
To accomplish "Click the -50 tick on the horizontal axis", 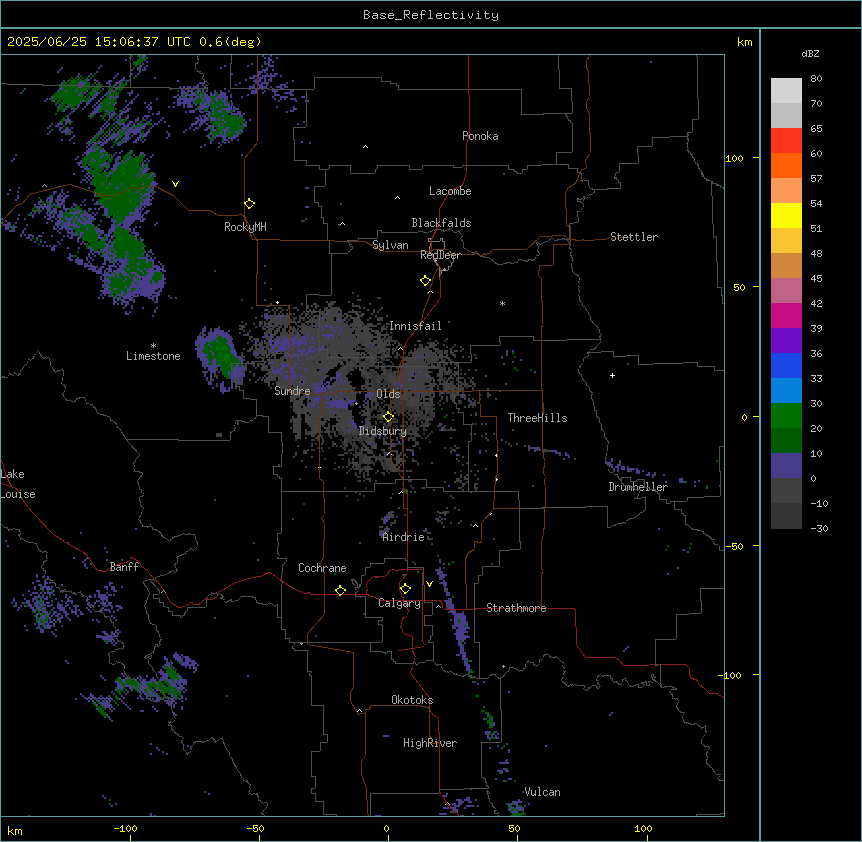I will pyautogui.click(x=255, y=828).
